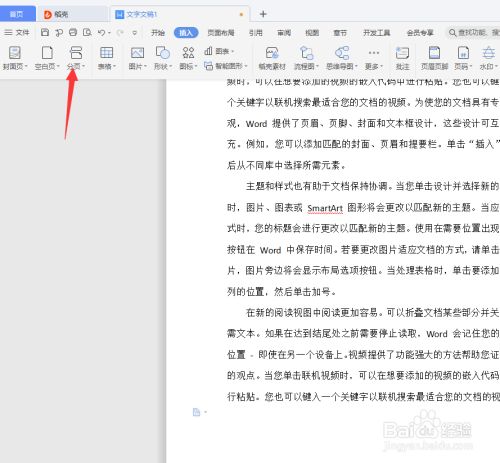Viewport: 500px width, 463px height.
Task: Click the 查找功能 search field
Action: (473, 32)
